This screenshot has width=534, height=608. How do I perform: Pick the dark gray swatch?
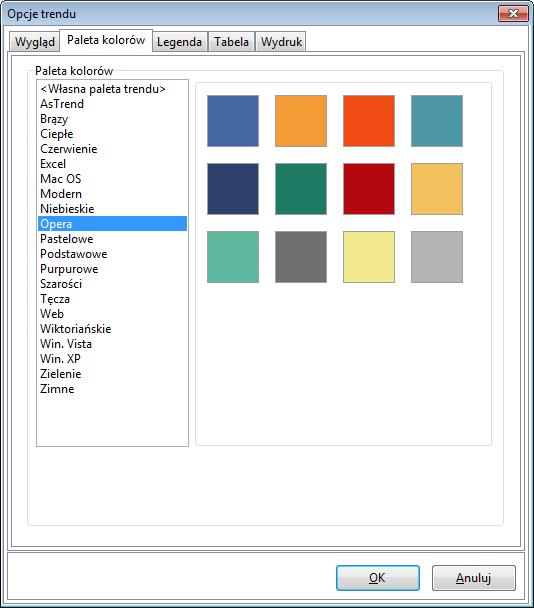[x=301, y=257]
